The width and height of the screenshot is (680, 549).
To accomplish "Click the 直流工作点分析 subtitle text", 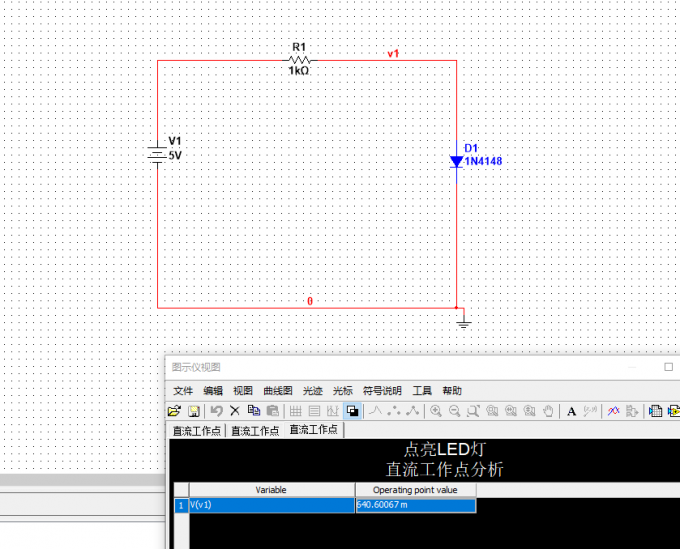I will click(445, 470).
